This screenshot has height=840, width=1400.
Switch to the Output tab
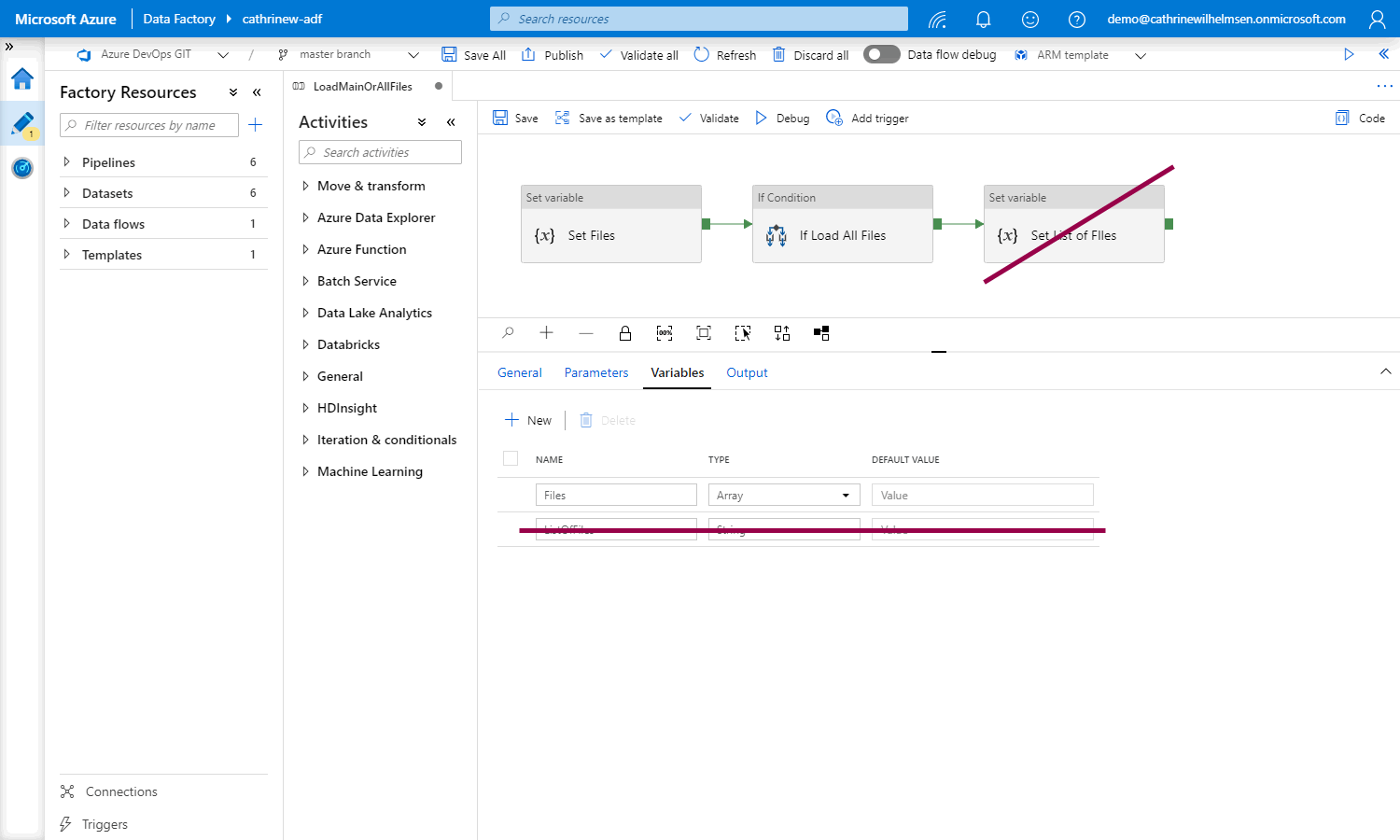[747, 372]
